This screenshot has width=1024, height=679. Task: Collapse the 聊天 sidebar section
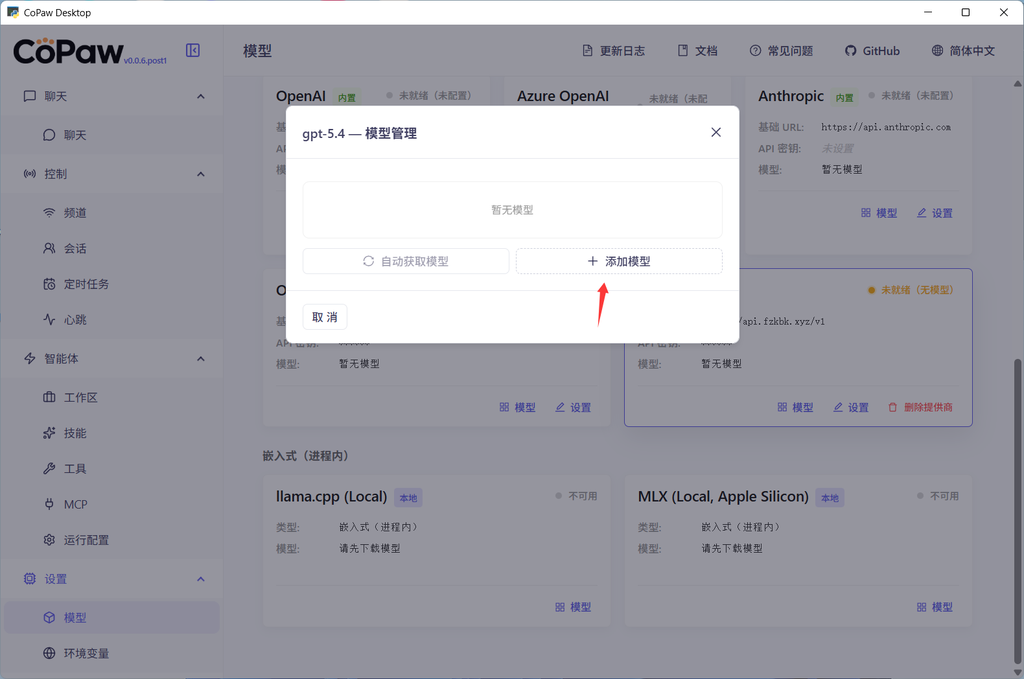point(200,97)
